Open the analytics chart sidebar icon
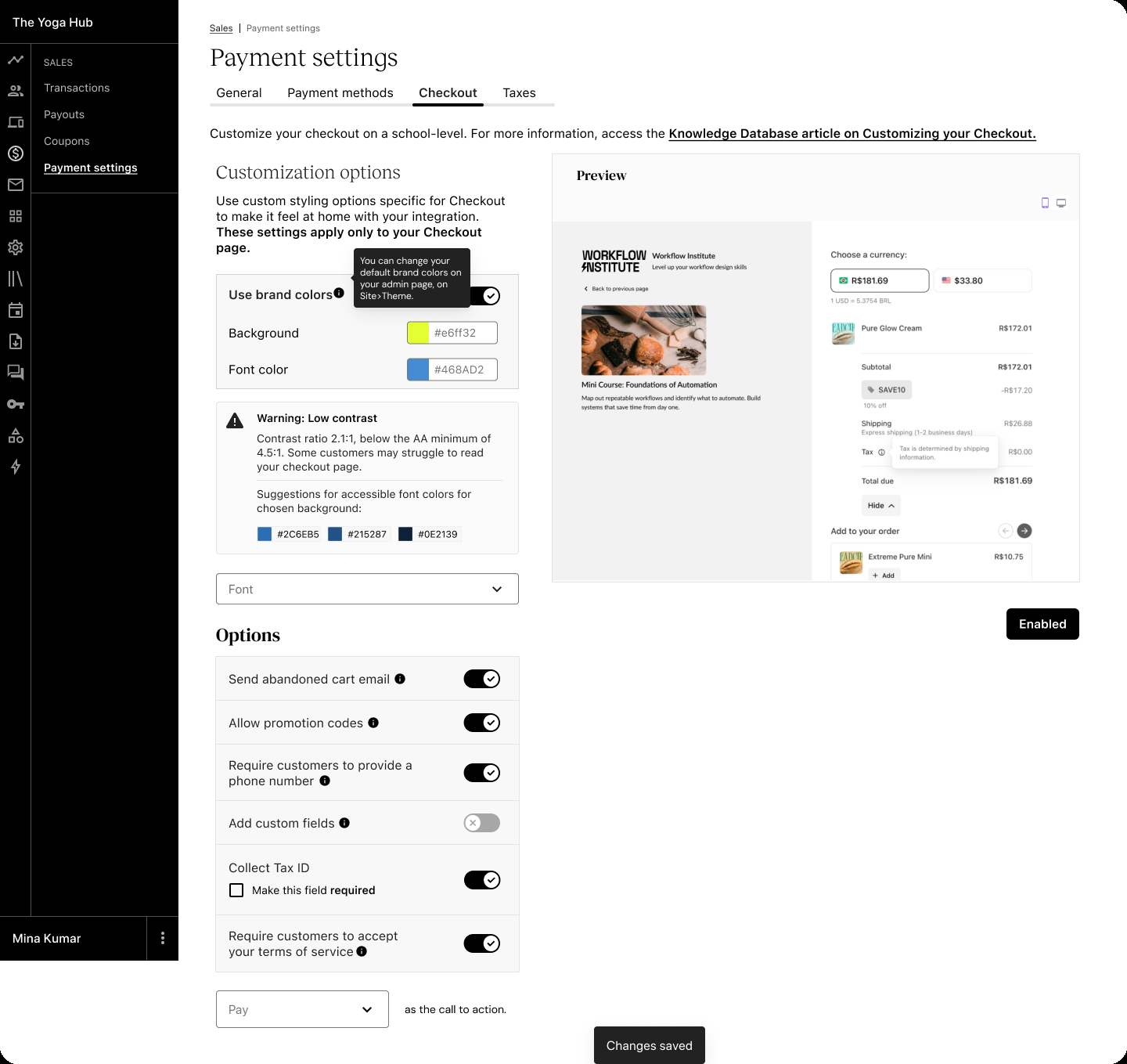 pos(16,60)
